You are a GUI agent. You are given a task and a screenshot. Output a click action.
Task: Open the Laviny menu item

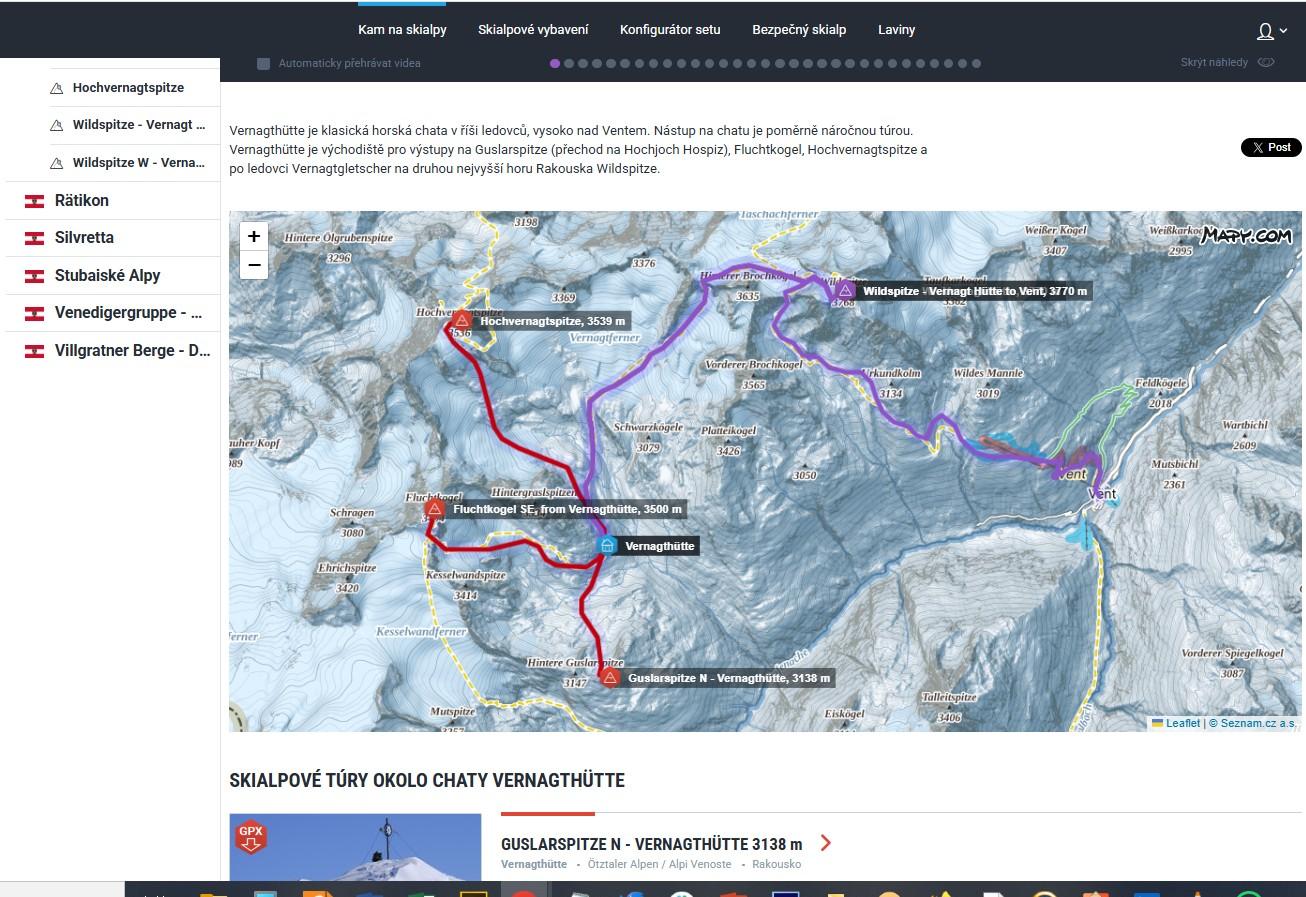coord(896,30)
